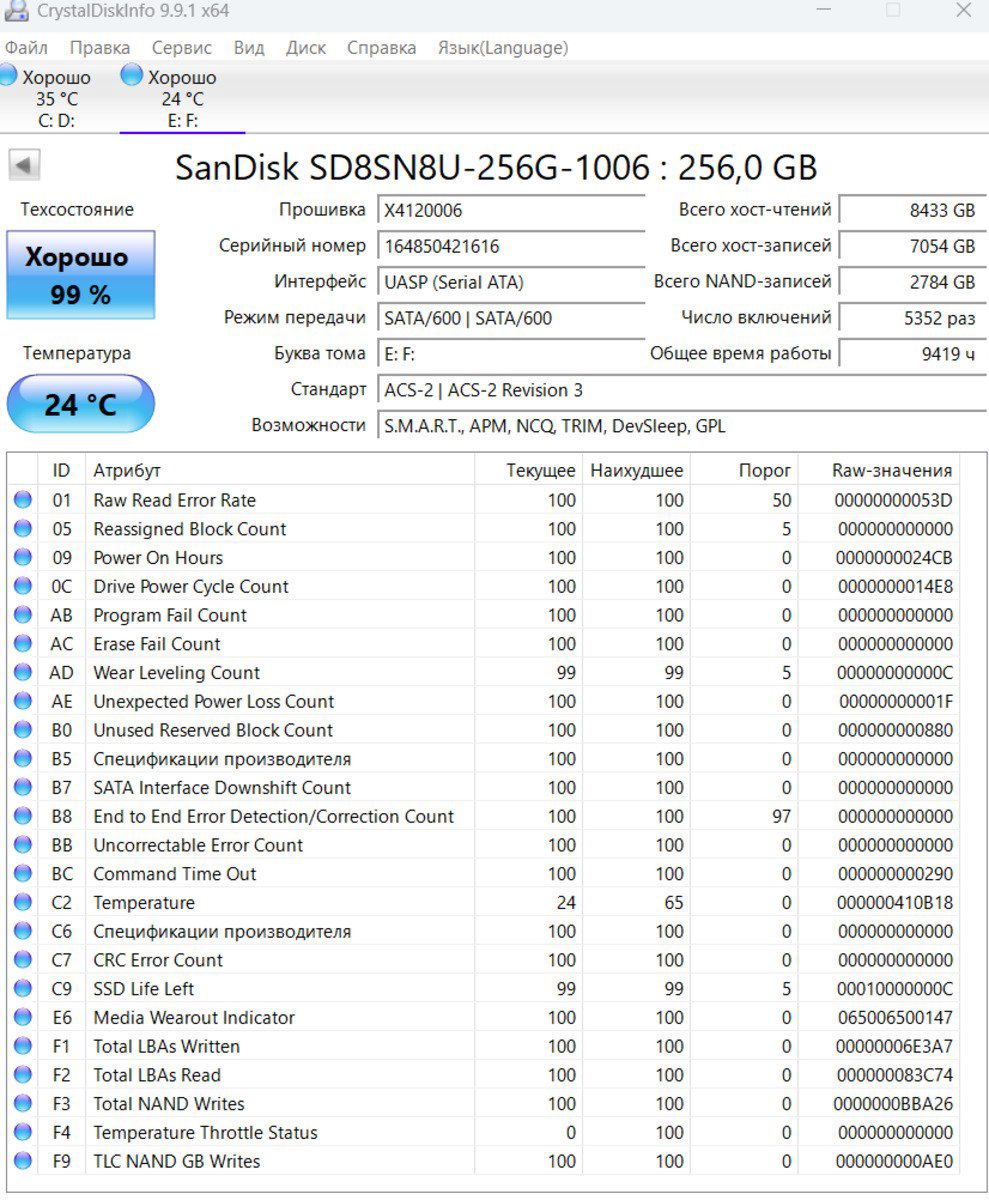
Task: Click the serial number field 164850421616
Action: (511, 246)
